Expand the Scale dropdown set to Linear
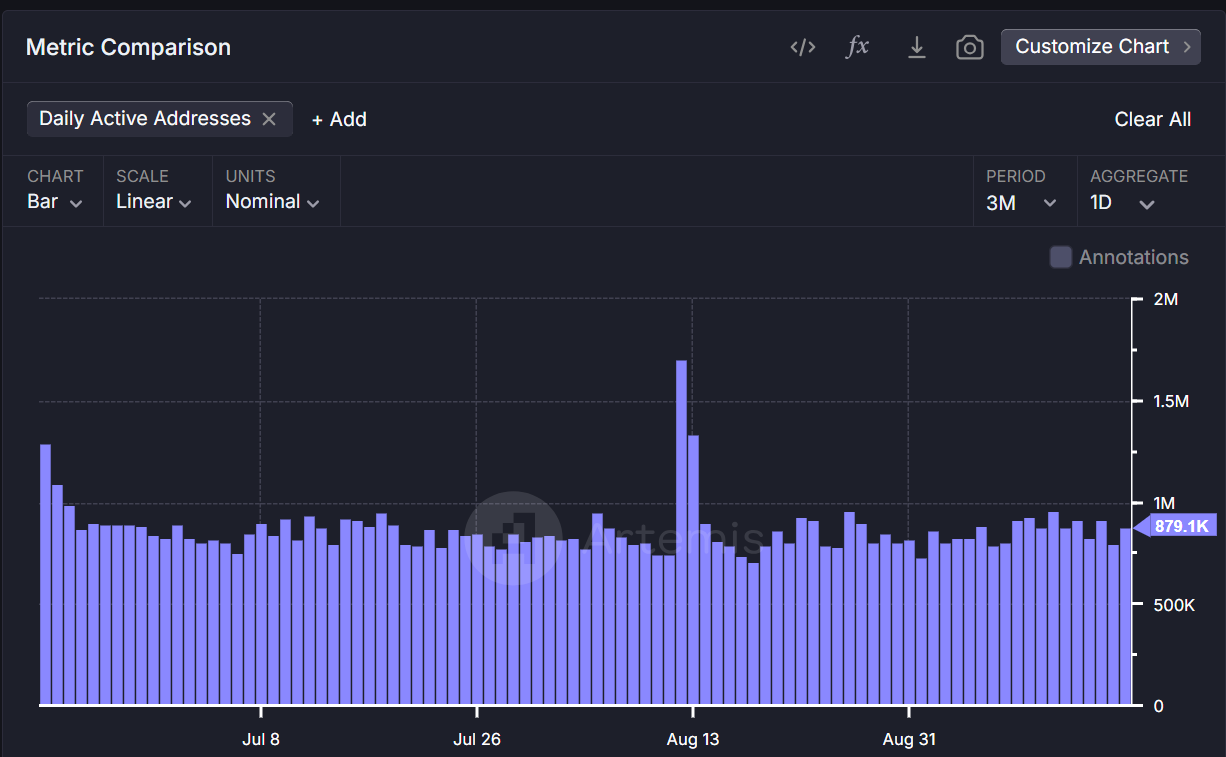Image resolution: width=1226 pixels, height=757 pixels. 154,201
